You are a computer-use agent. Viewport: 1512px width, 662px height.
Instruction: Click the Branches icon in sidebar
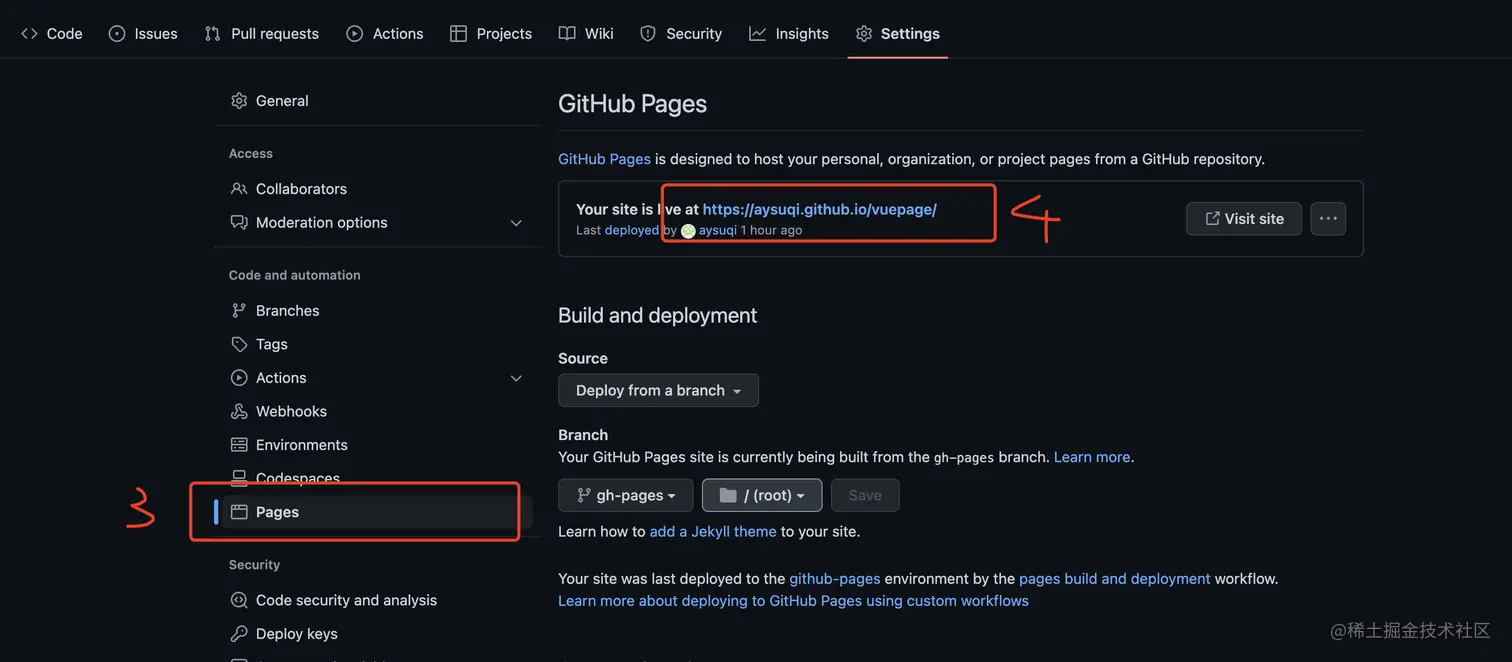coord(239,311)
